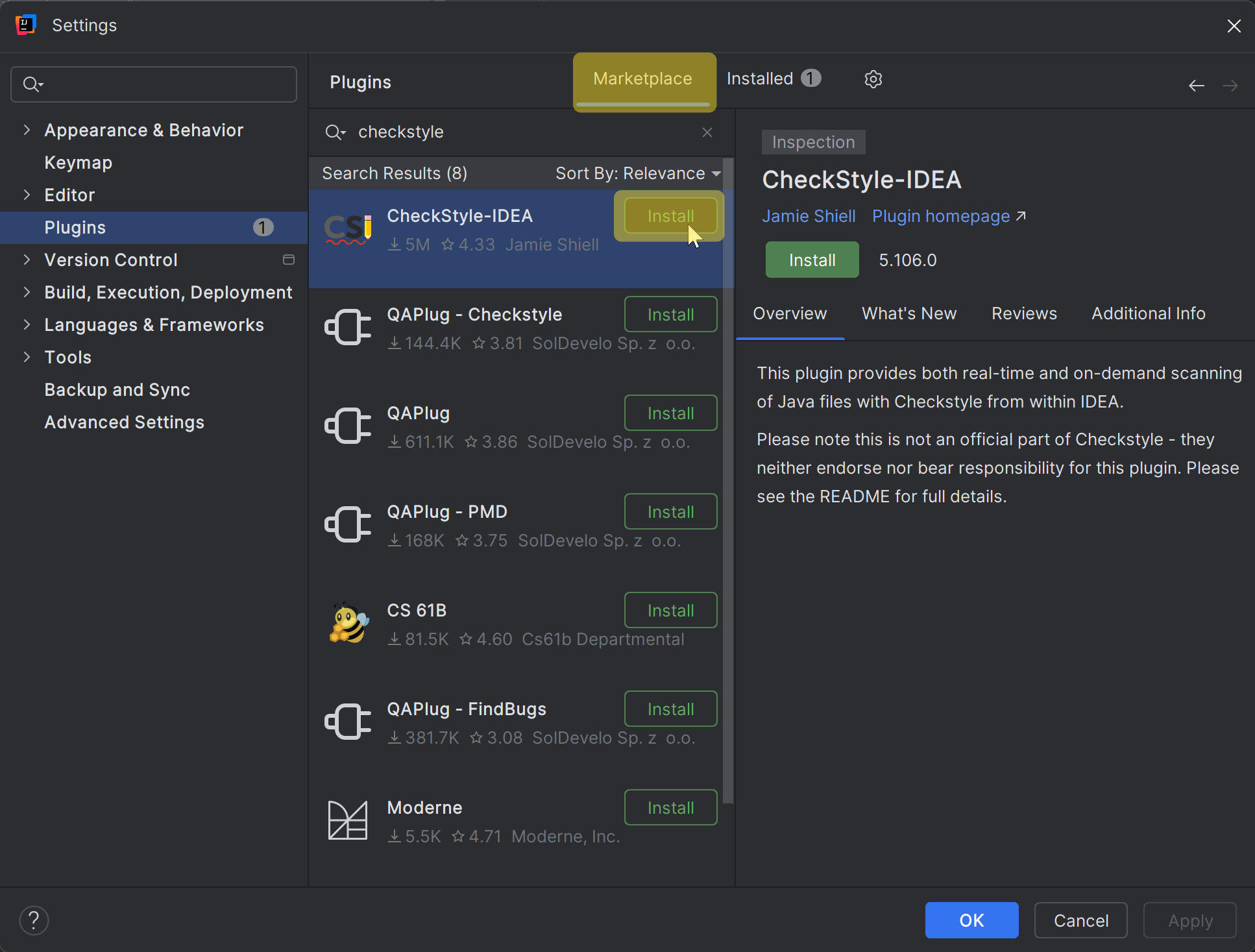Go back with the left arrow icon
The height and width of the screenshot is (952, 1255).
pos(1196,86)
